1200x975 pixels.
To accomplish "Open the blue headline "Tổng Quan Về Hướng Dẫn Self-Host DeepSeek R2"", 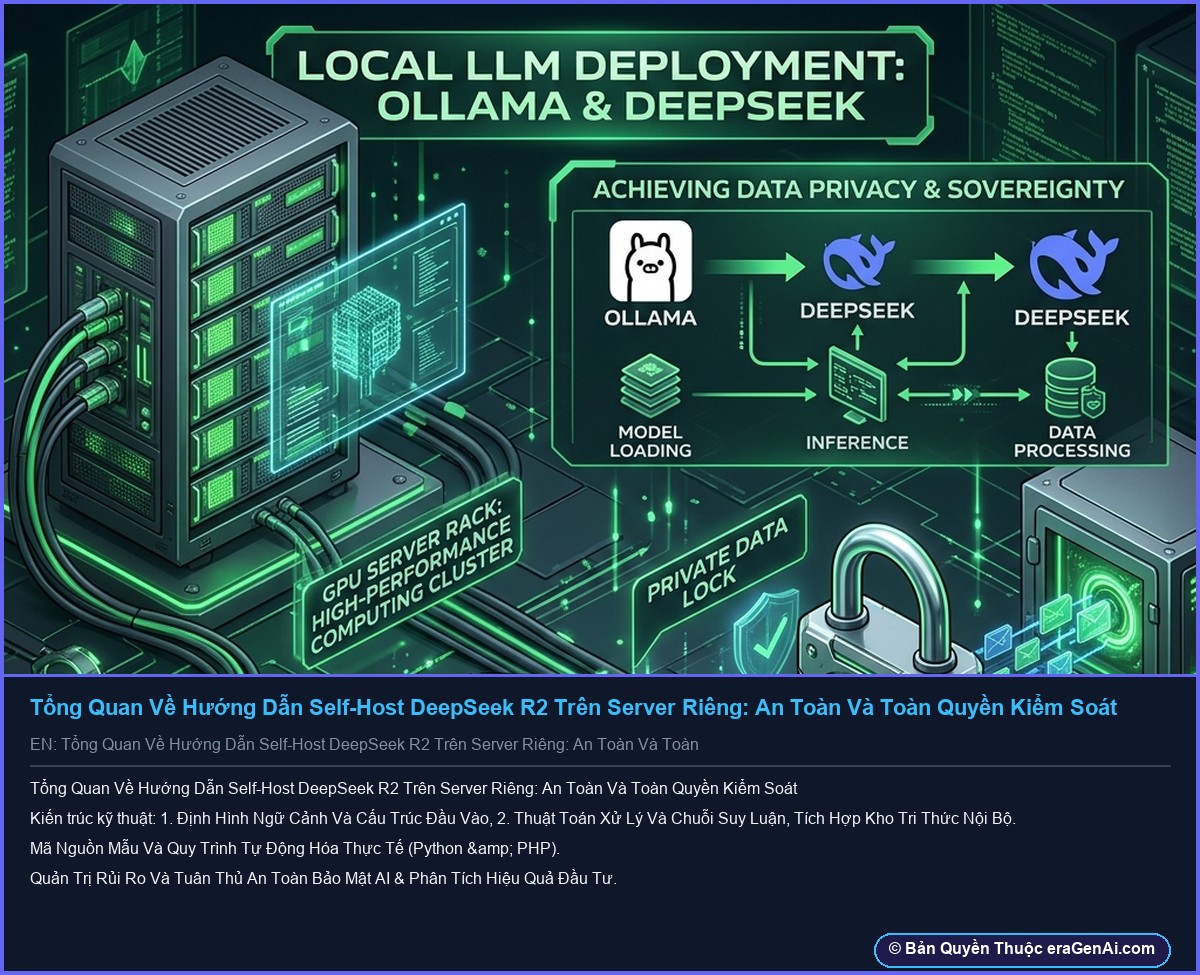I will pyautogui.click(x=573, y=707).
